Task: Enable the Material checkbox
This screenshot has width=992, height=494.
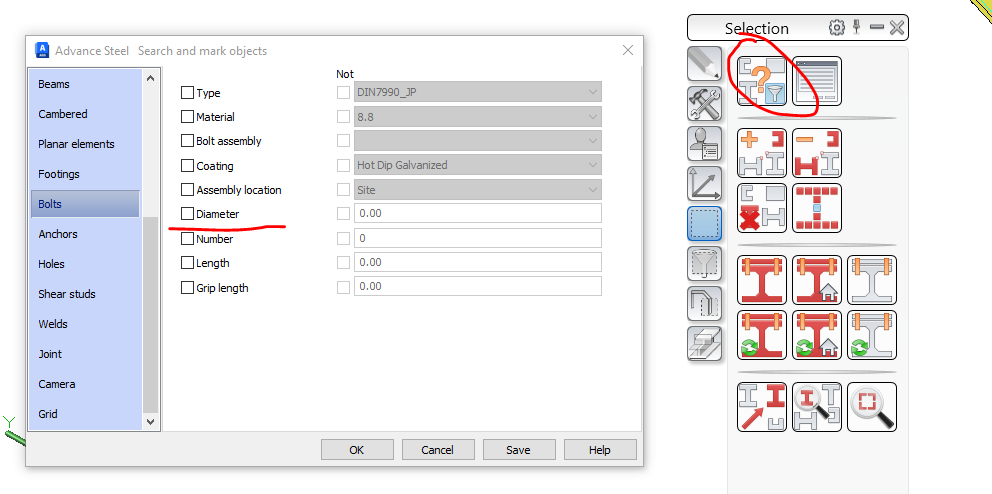Action: 187,116
